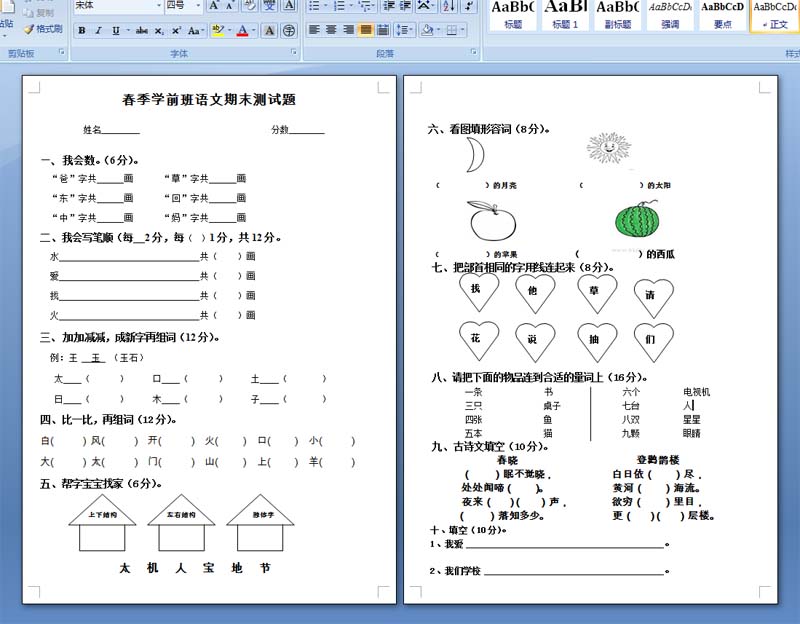This screenshot has width=800, height=624.
Task: Align text right in the paragraph group
Action: point(348,30)
